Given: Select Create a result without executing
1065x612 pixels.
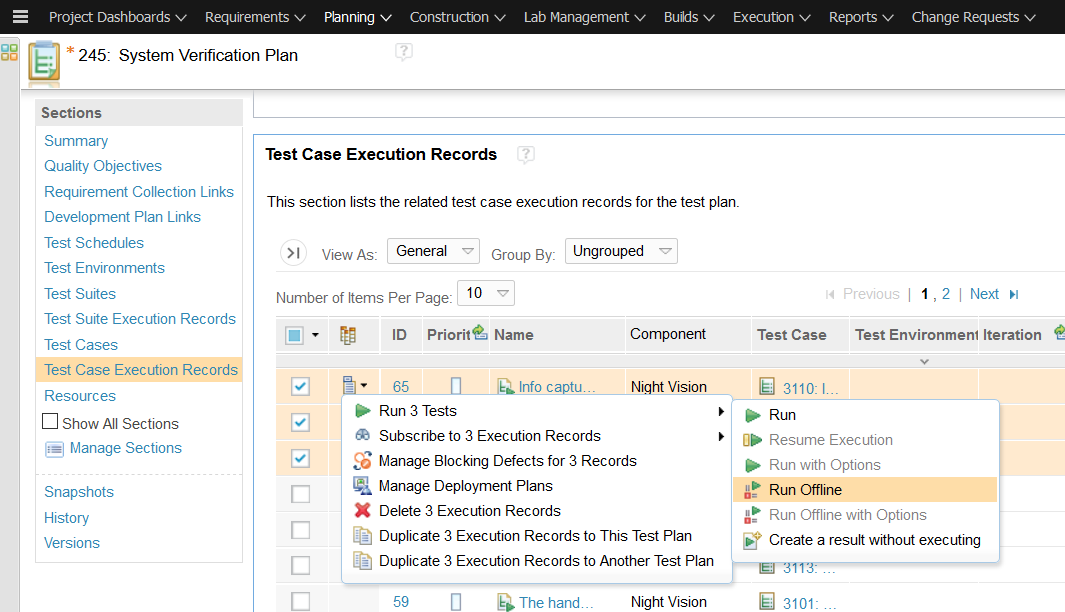Looking at the screenshot, I should tap(874, 540).
